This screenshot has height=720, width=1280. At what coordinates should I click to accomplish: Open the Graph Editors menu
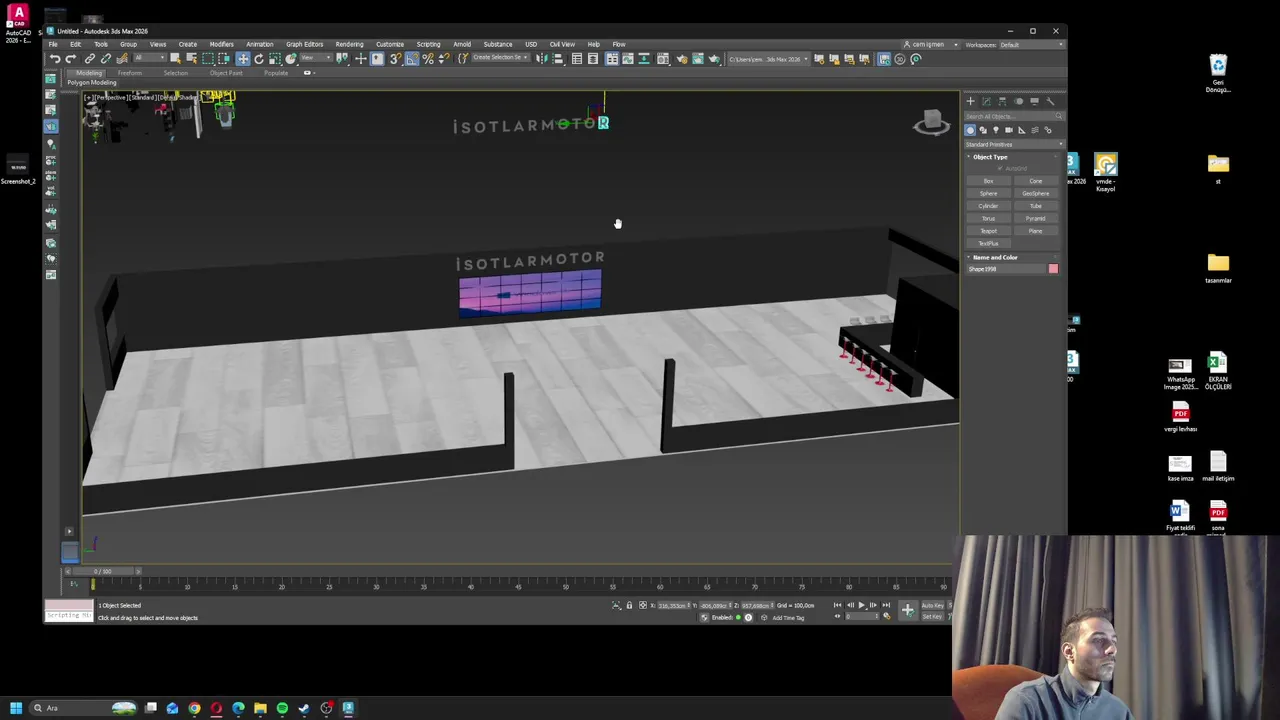[x=304, y=44]
